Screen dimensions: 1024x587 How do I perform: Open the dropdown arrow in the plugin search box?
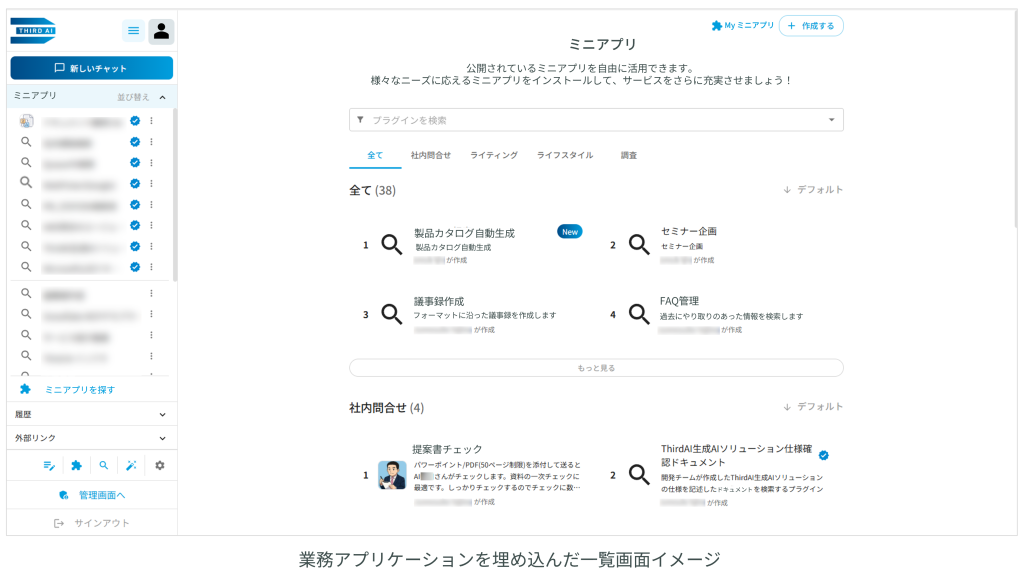(831, 120)
